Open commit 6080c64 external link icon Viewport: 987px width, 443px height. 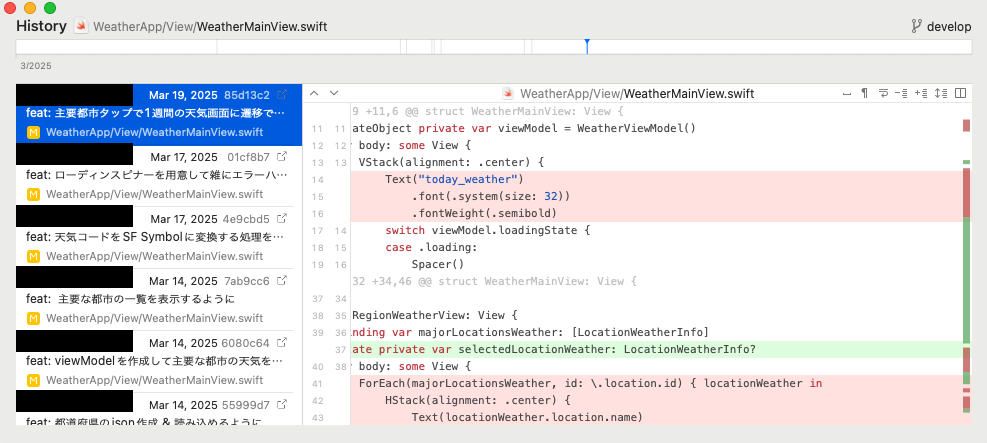click(x=283, y=342)
